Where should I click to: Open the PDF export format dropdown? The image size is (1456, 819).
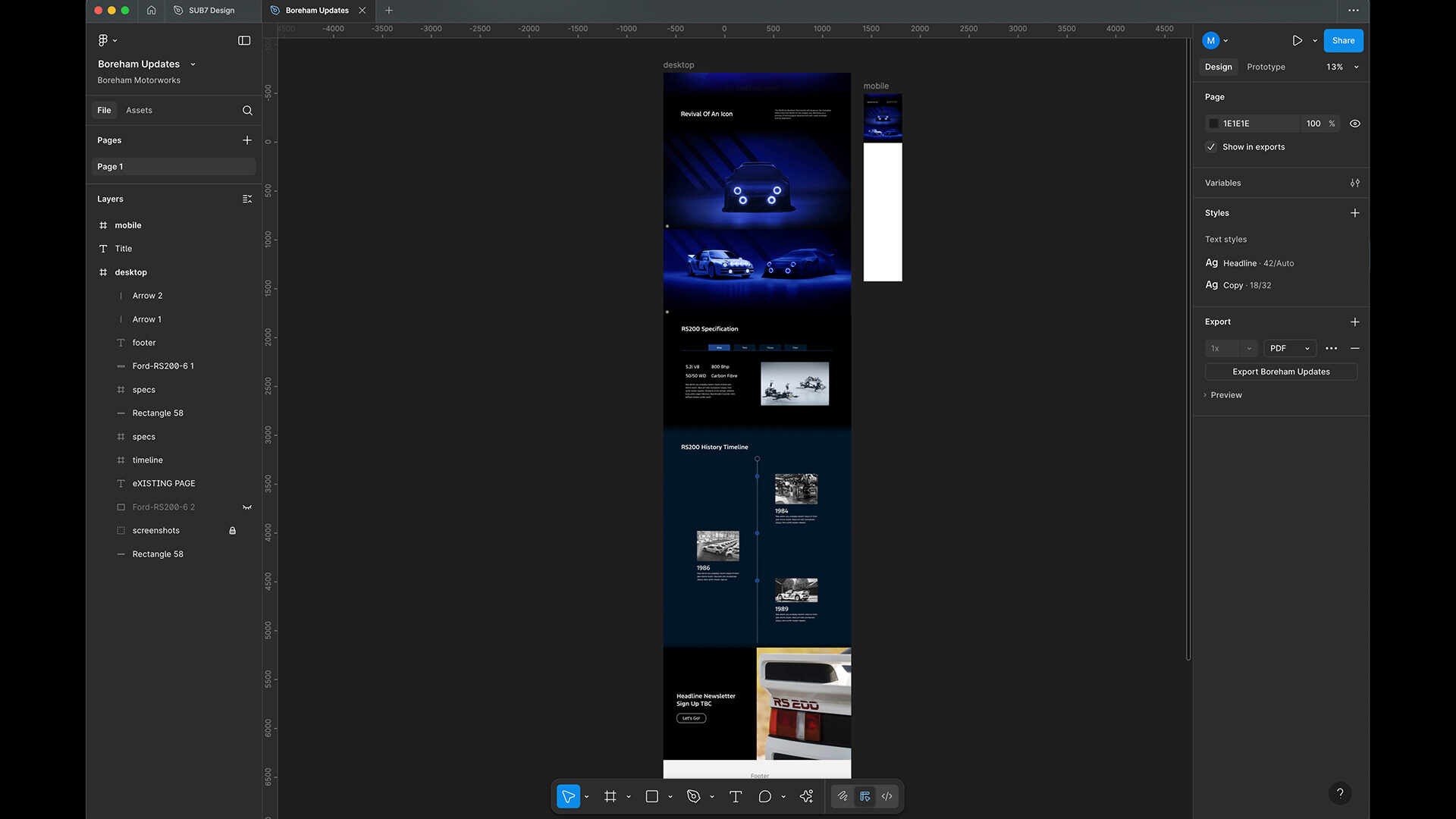1289,349
